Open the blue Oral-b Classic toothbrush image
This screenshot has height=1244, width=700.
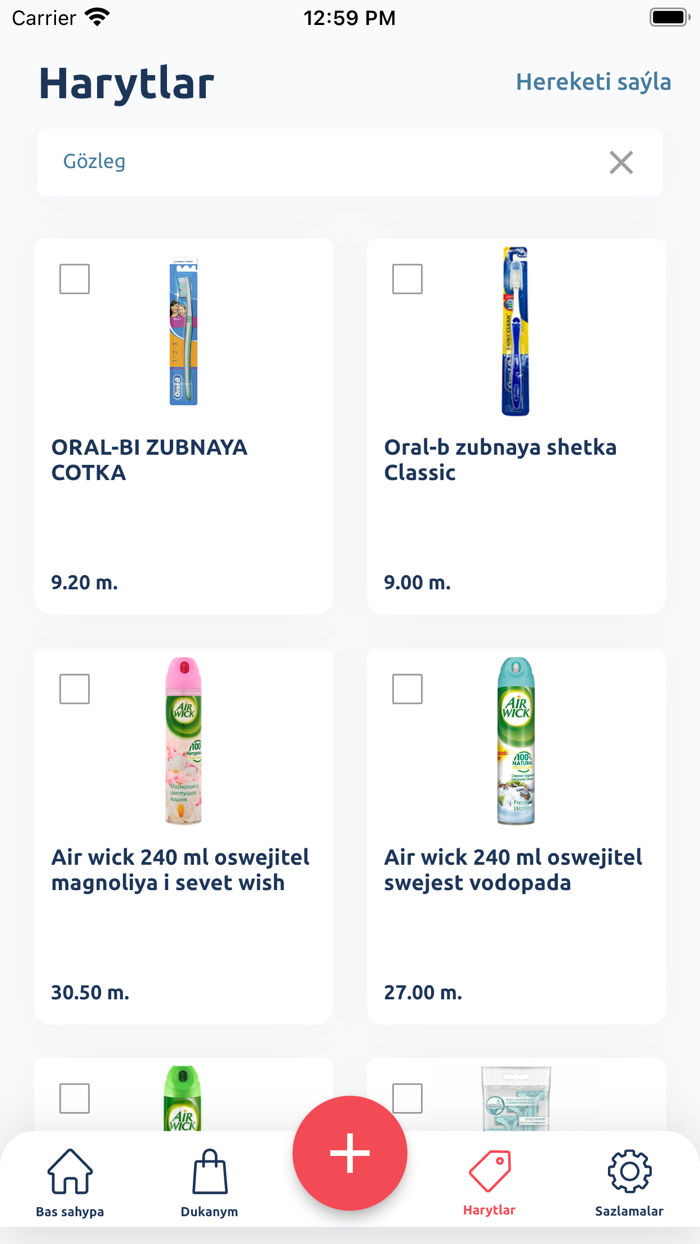pos(515,332)
